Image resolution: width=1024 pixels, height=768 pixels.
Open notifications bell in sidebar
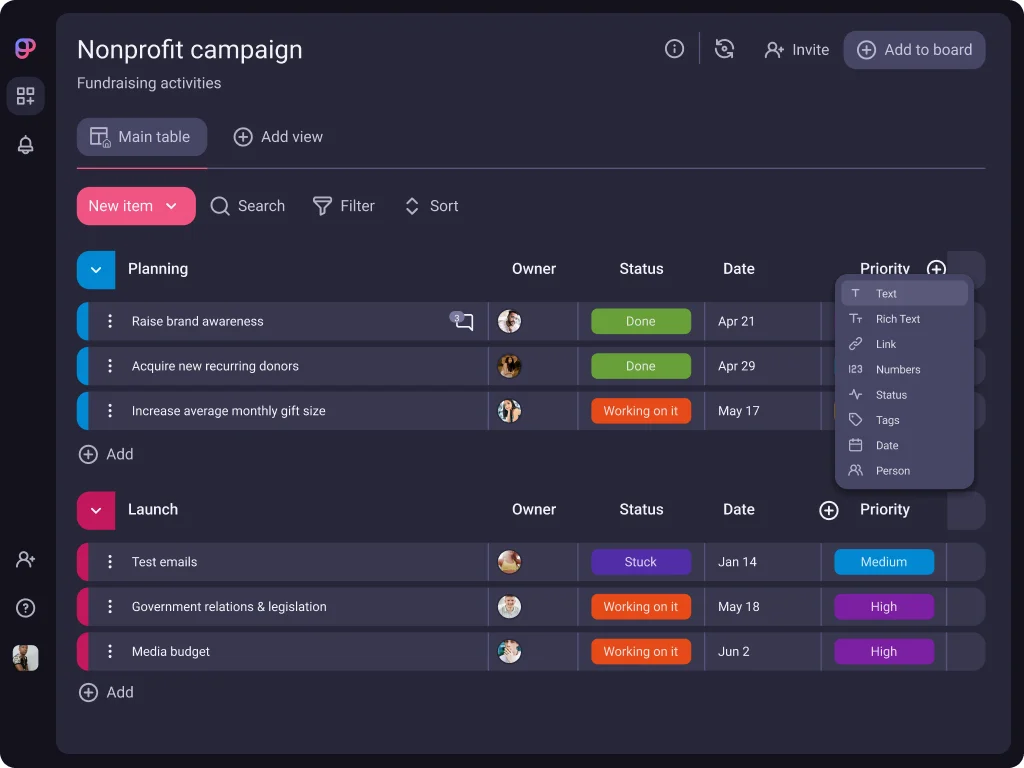(x=25, y=144)
